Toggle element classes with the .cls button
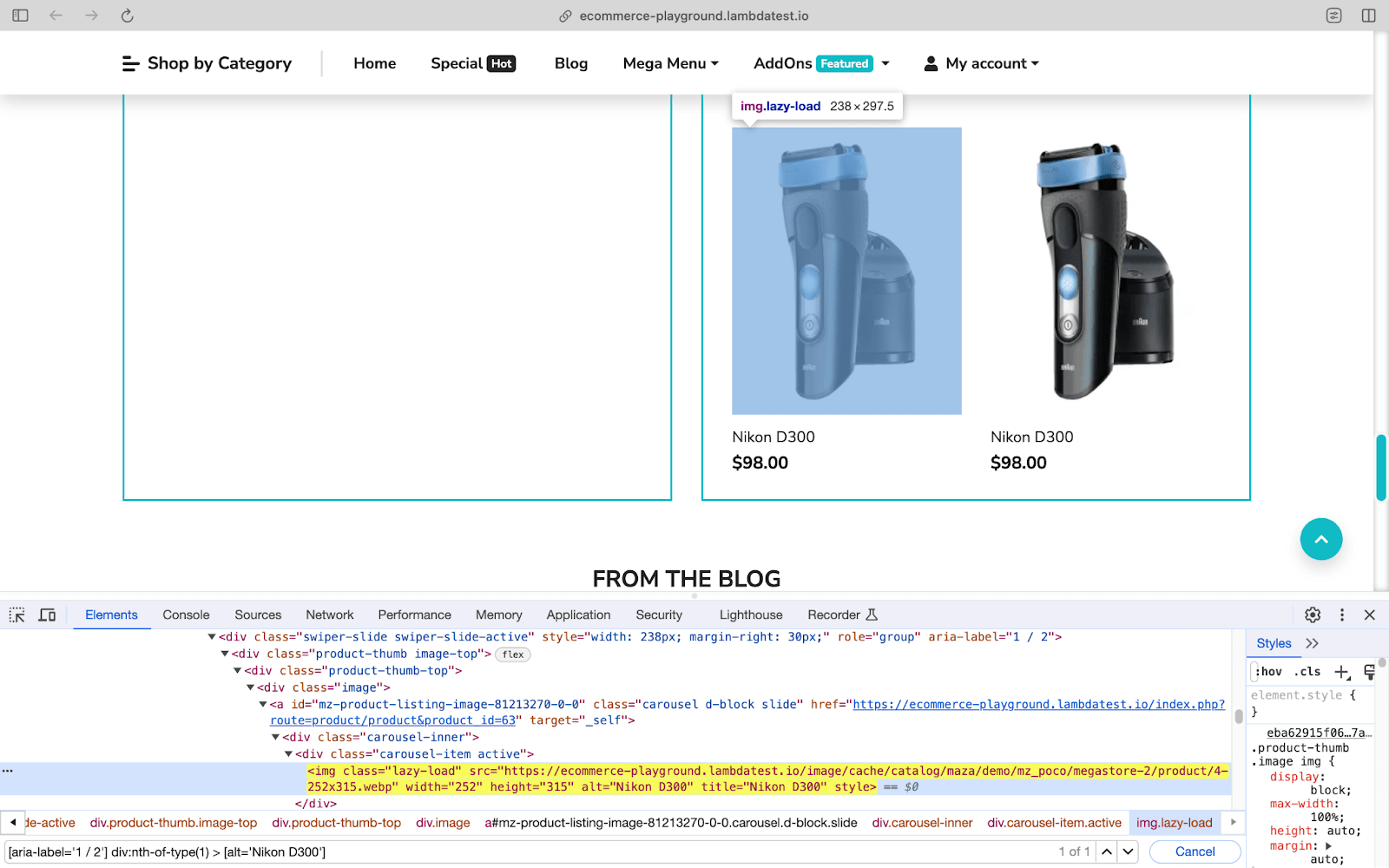The height and width of the screenshot is (868, 1389). coord(1307,671)
